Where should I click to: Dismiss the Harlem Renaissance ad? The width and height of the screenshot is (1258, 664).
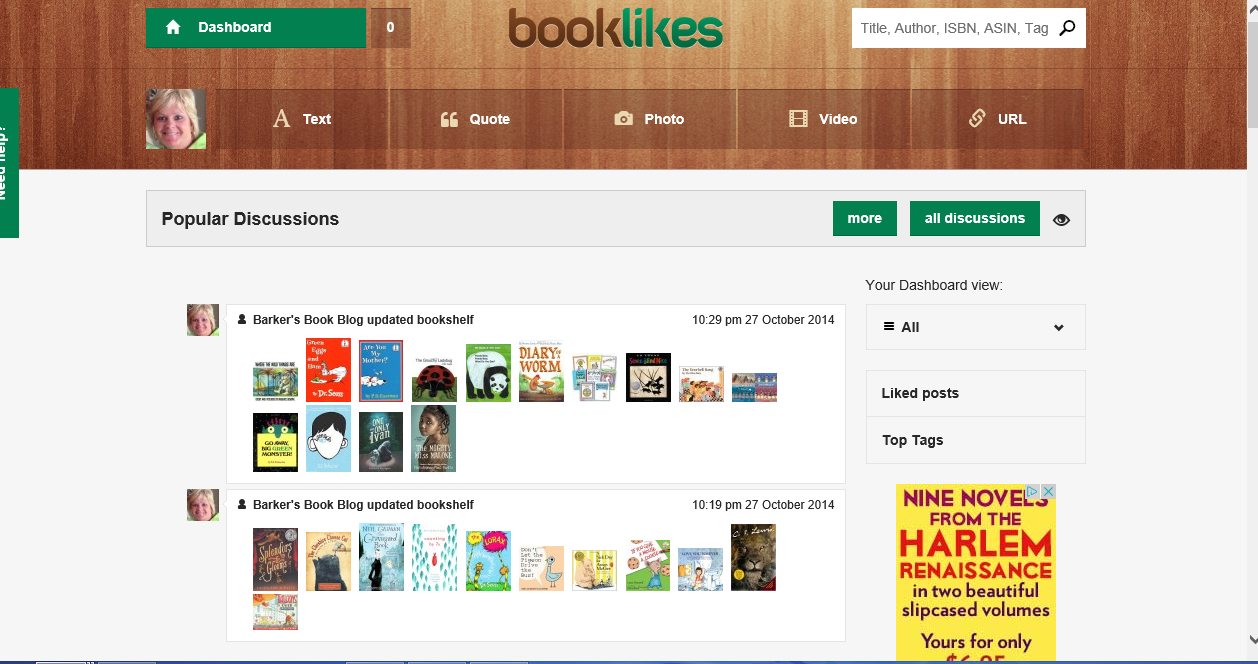pyautogui.click(x=1050, y=492)
